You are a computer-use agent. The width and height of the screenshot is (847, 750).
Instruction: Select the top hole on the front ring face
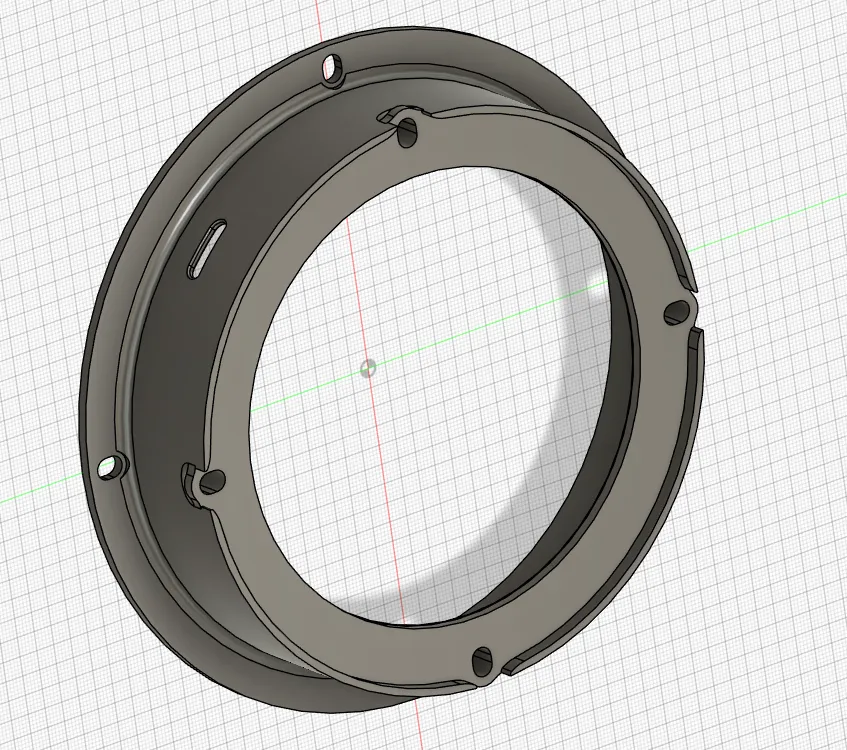(407, 132)
